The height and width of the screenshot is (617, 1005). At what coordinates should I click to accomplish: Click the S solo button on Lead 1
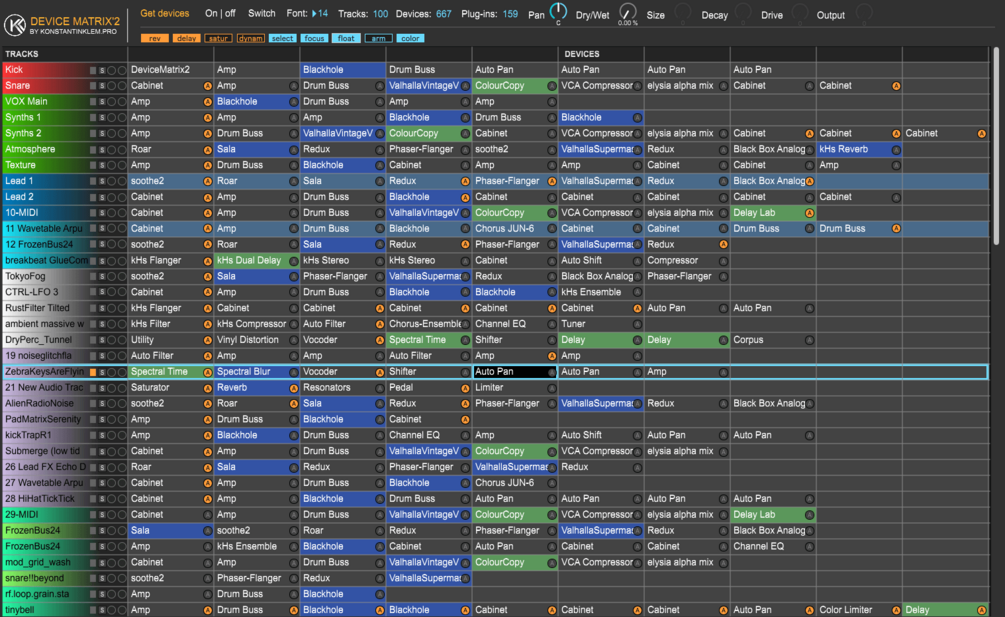102,181
